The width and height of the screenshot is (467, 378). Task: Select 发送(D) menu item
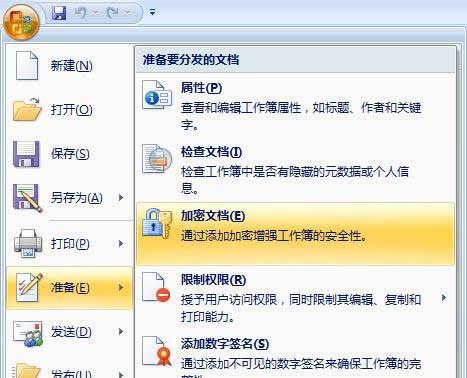(x=69, y=332)
